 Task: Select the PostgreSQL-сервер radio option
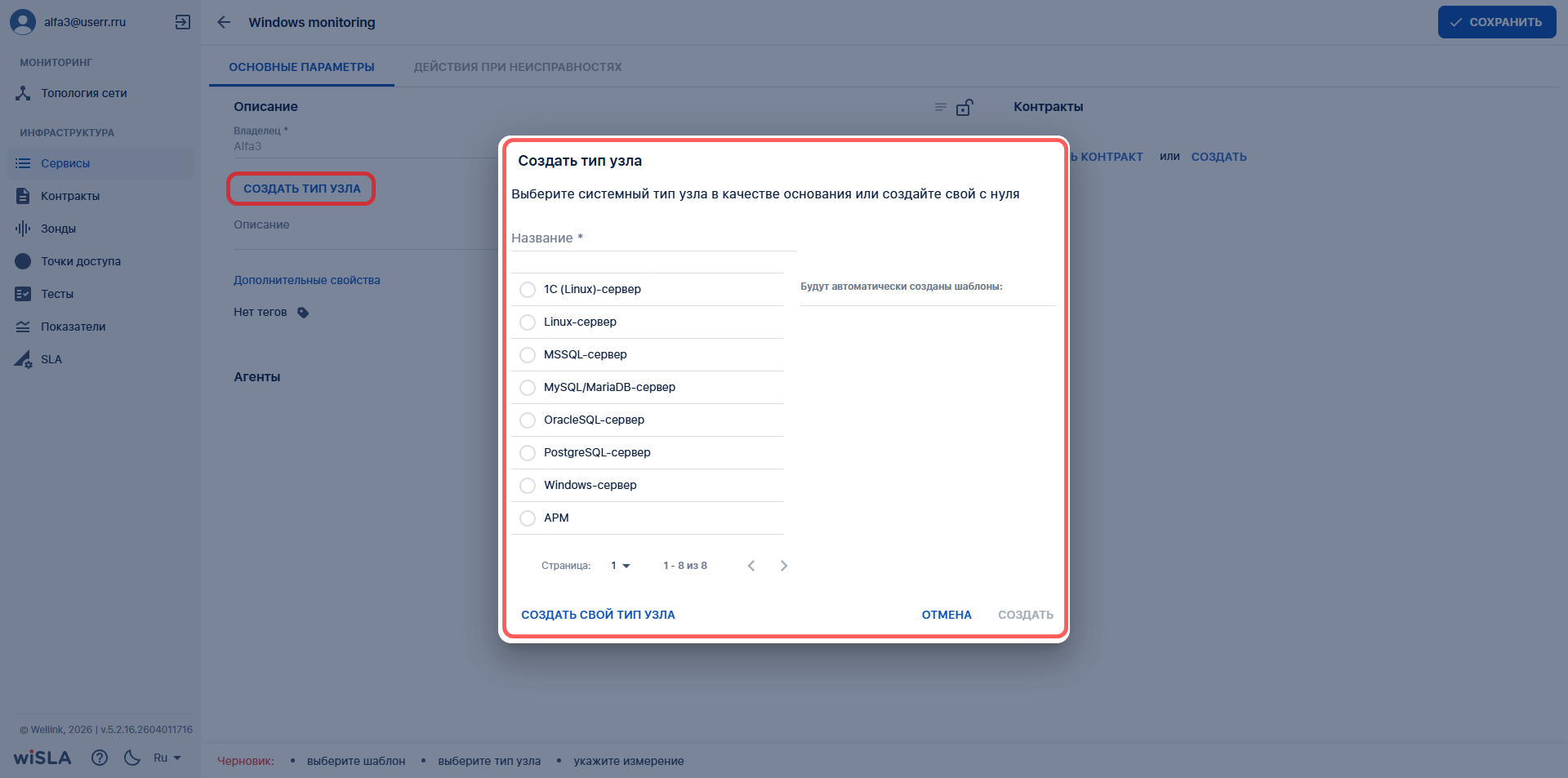pyautogui.click(x=528, y=453)
